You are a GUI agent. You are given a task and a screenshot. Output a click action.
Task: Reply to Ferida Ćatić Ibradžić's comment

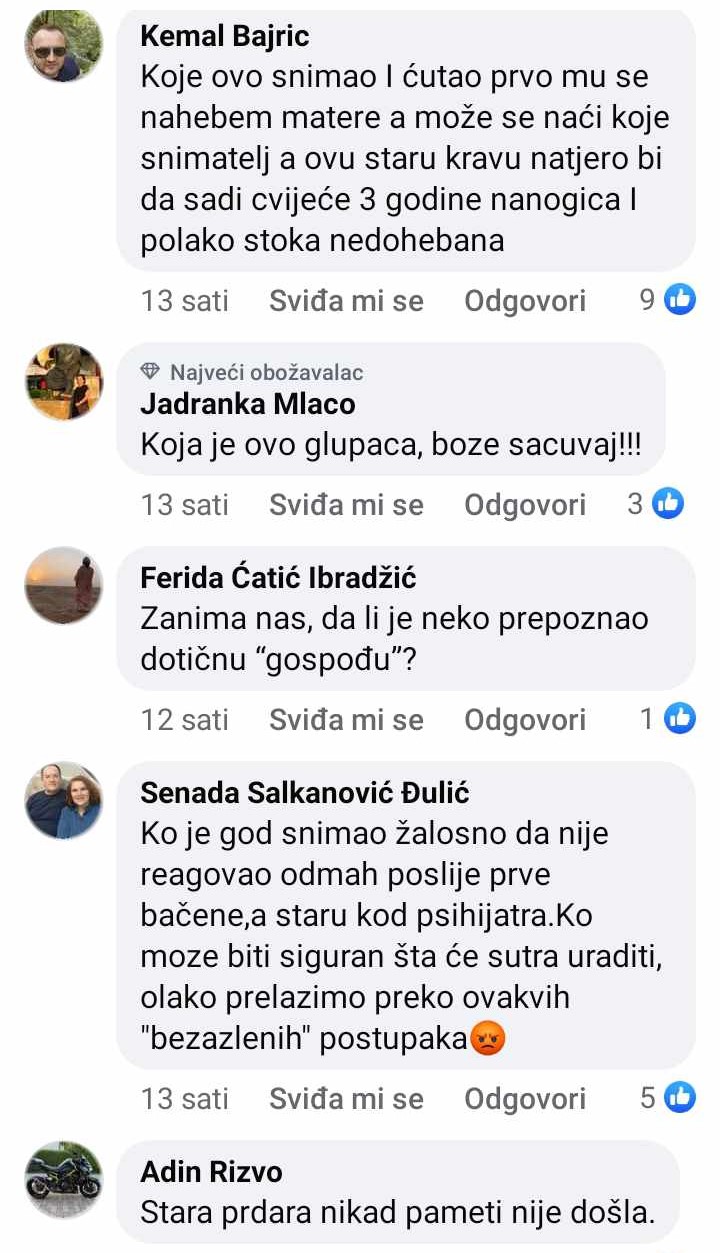(x=525, y=719)
